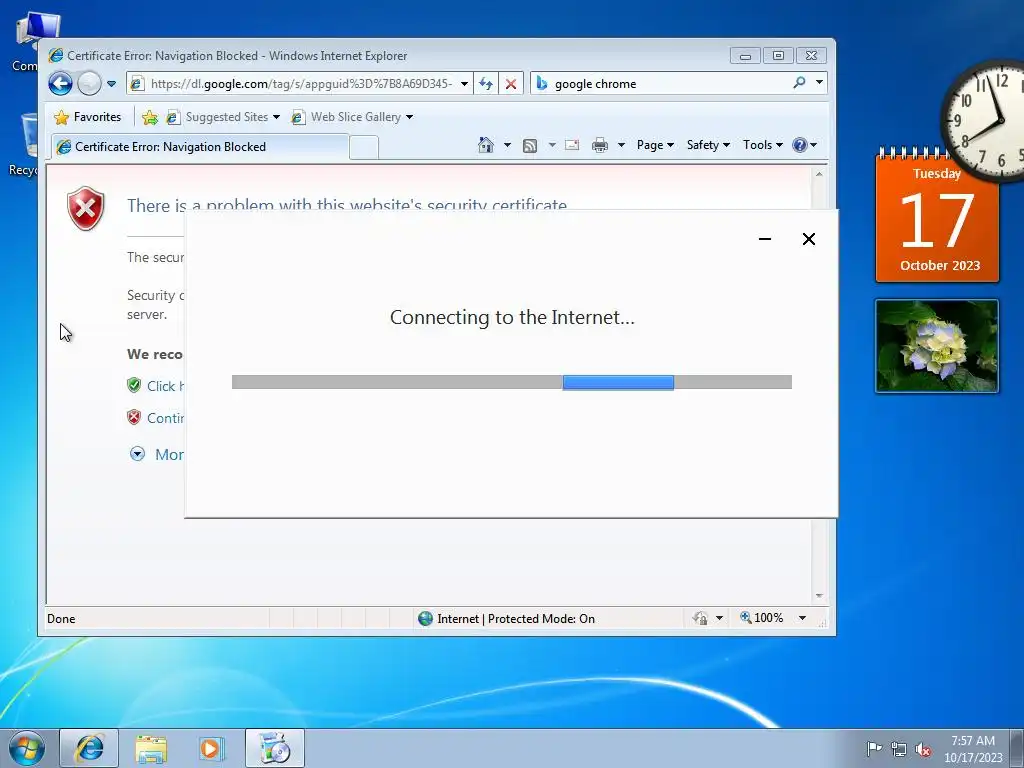Hit the Refresh button in IE
Screen dimensions: 1024x768
(485, 84)
